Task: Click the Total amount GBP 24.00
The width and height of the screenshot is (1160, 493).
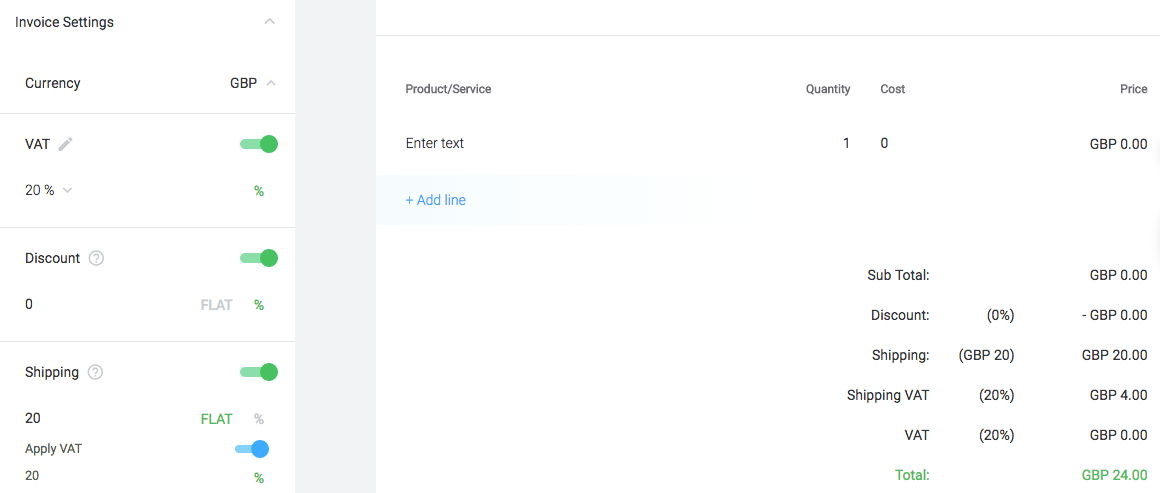Action: pyautogui.click(x=1115, y=475)
